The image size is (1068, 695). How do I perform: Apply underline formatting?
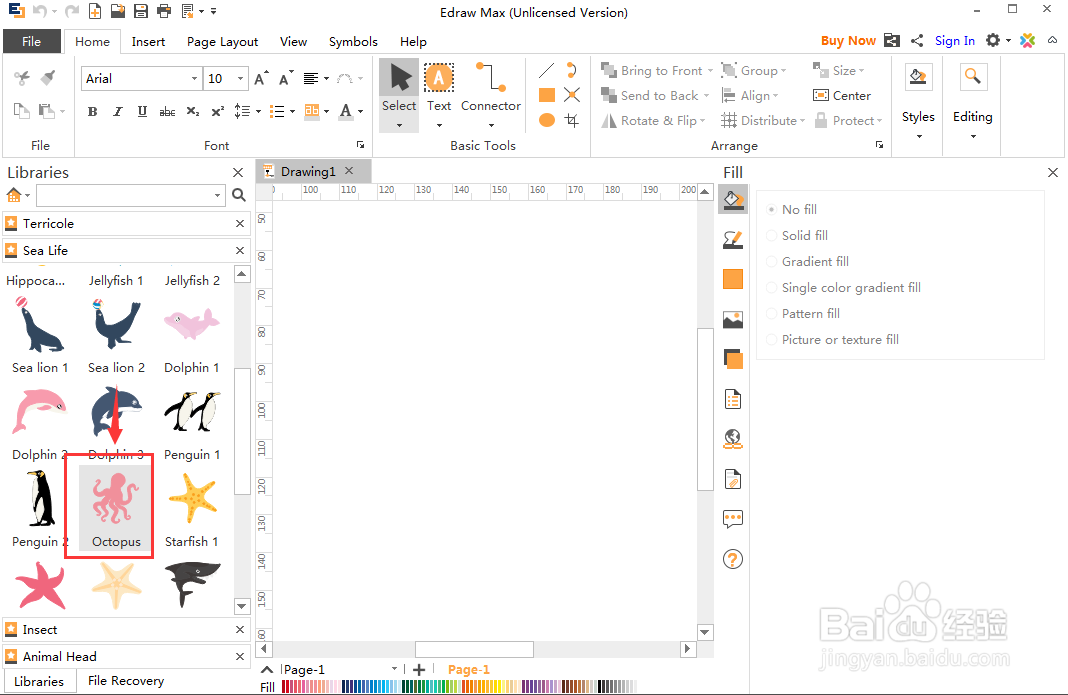coord(142,111)
